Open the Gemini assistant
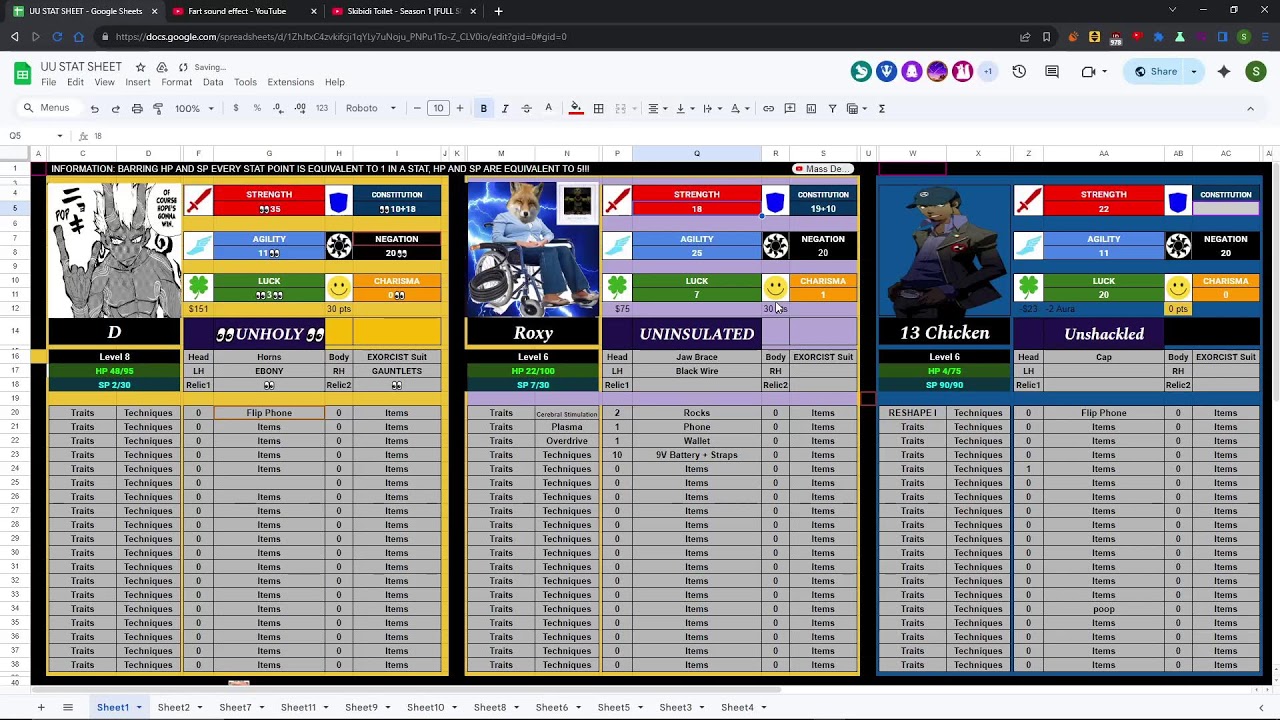Image resolution: width=1280 pixels, height=720 pixels. click(1224, 71)
